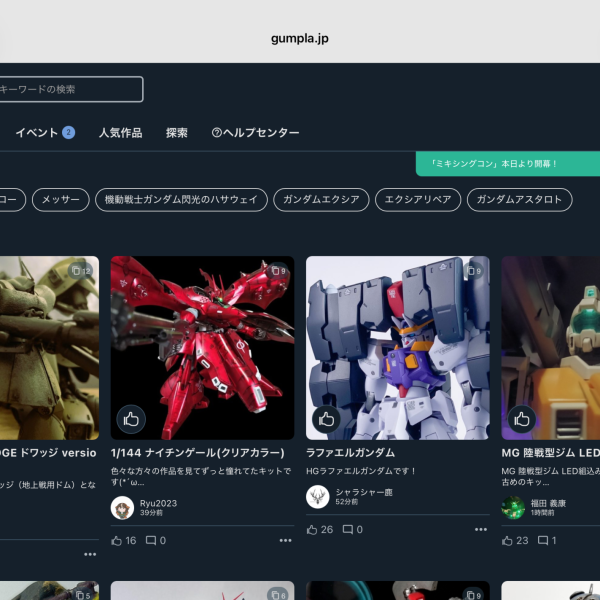Viewport: 600px width, 600px height.
Task: Click the 福田 義康 avatar
Action: 513,508
